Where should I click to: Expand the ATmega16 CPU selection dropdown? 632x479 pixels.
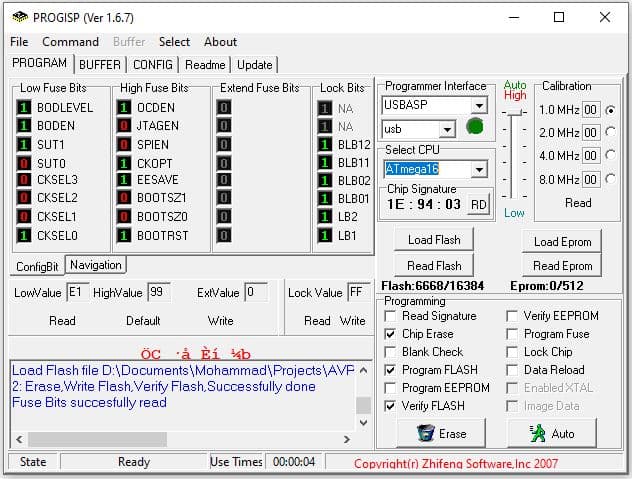(479, 169)
